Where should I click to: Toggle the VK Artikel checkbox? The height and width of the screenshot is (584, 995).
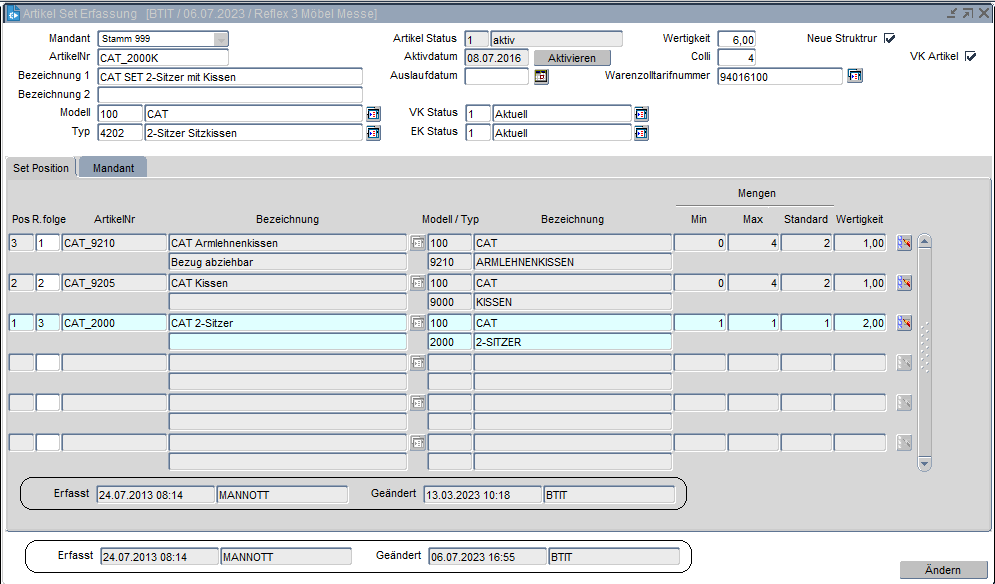pos(969,57)
